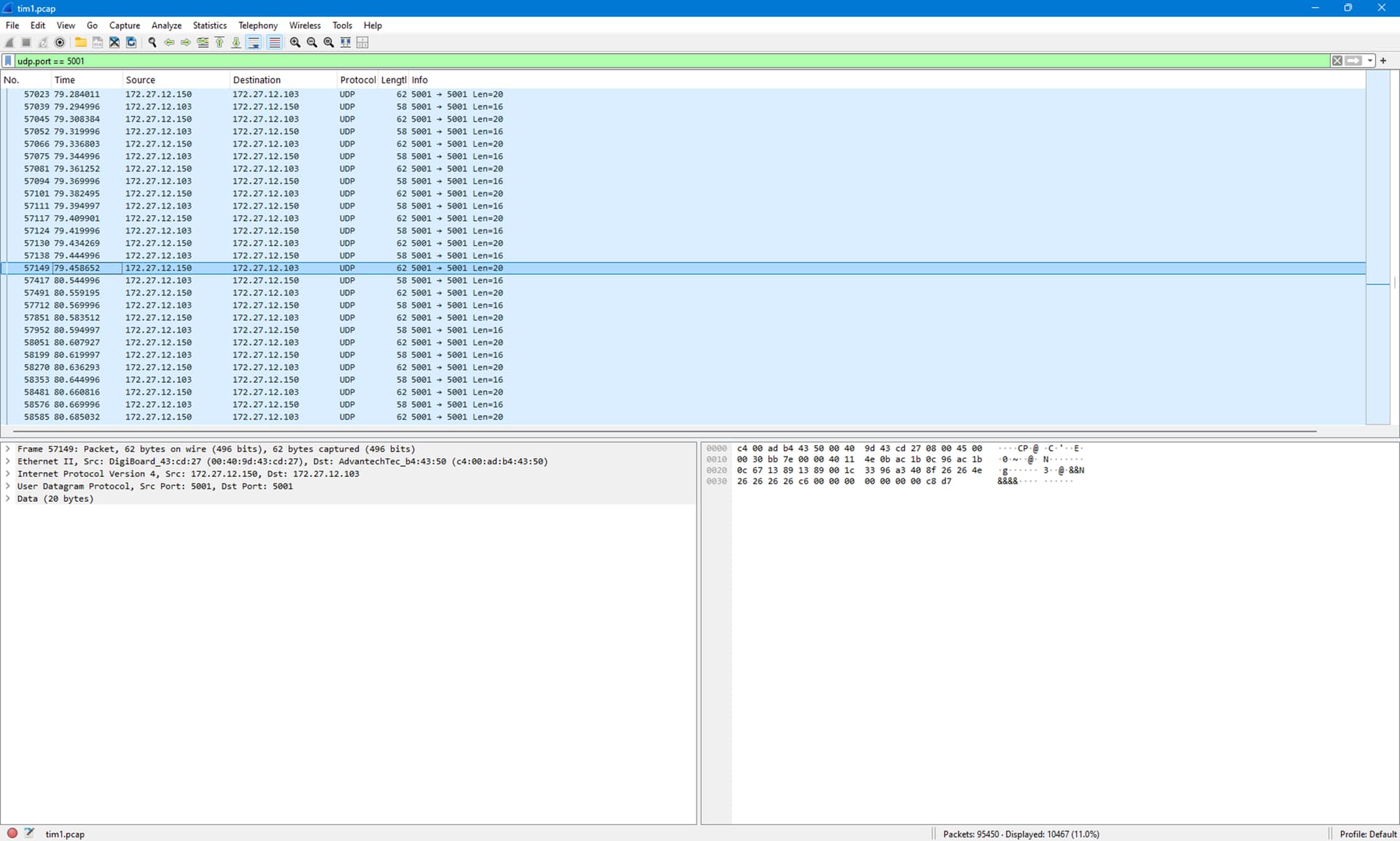This screenshot has width=1400, height=841.
Task: Click the capture options gear icon
Action: coord(61,42)
